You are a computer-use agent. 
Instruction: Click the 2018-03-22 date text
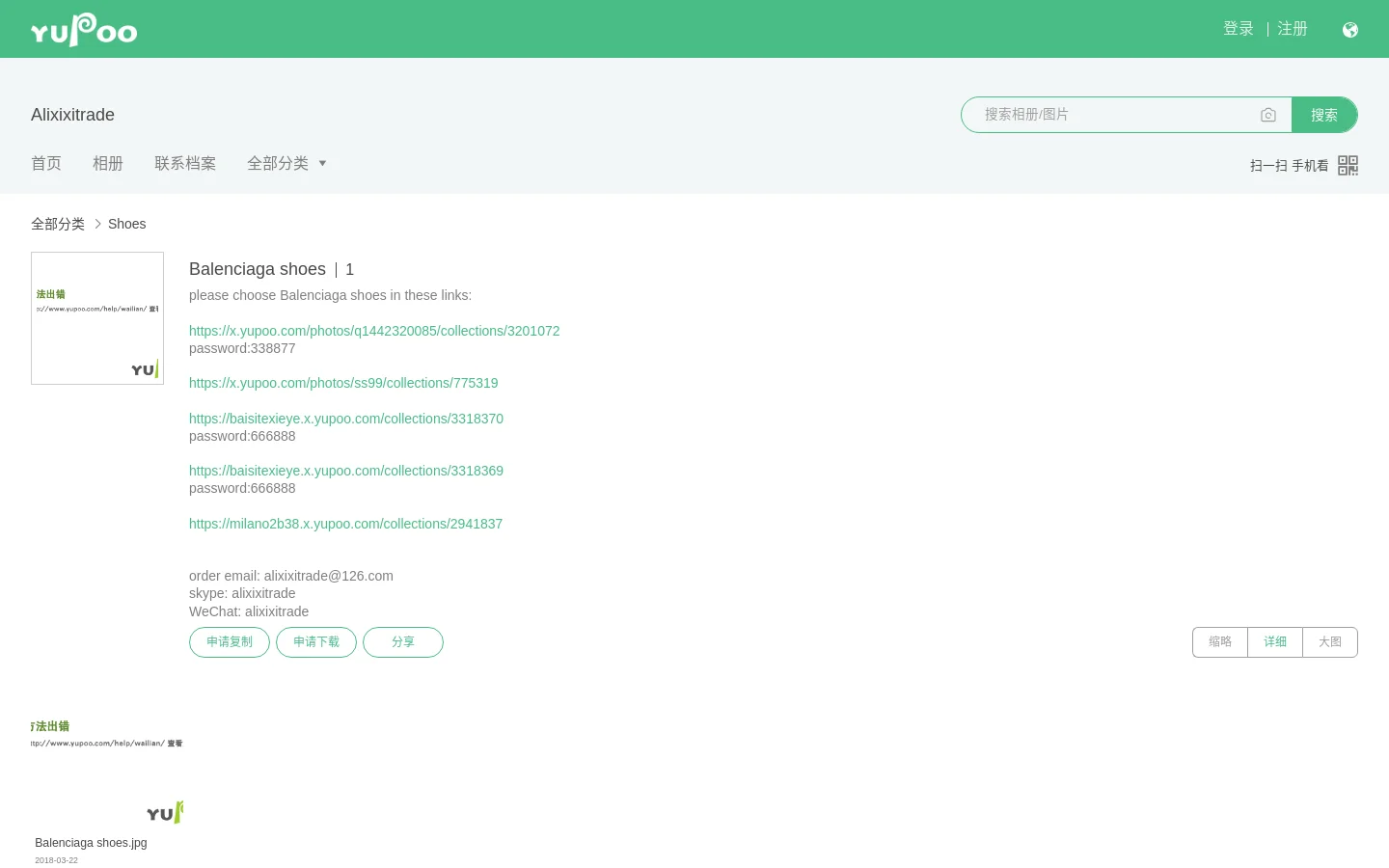56,860
